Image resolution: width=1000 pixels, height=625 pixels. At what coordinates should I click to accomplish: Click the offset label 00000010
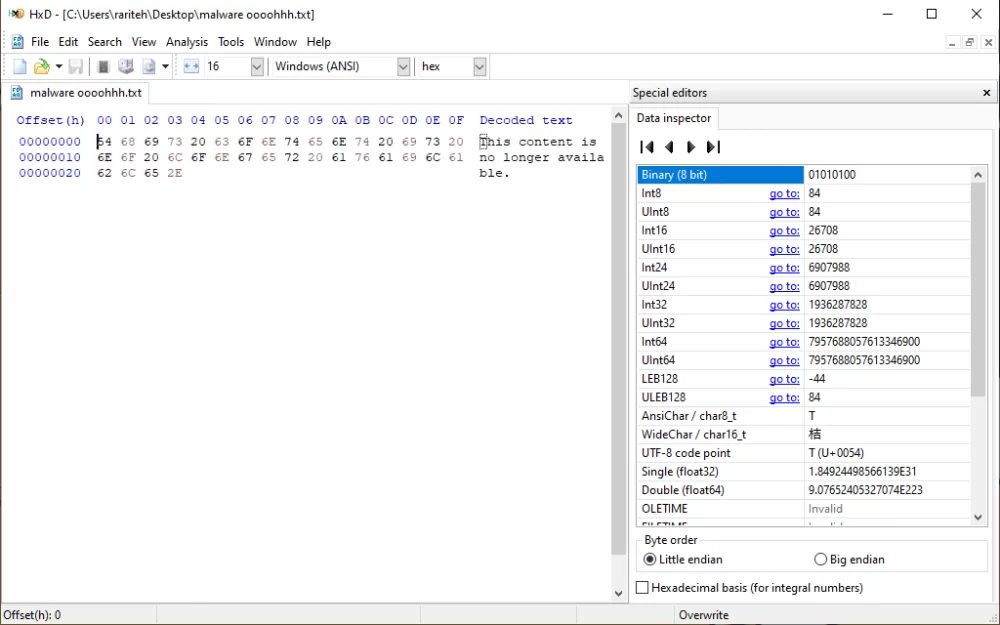(50, 158)
